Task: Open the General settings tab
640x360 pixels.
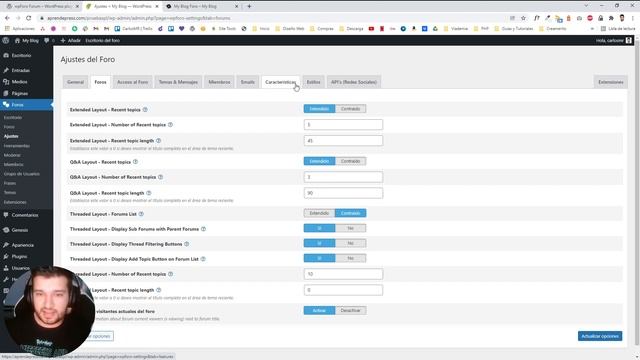Action: click(75, 82)
